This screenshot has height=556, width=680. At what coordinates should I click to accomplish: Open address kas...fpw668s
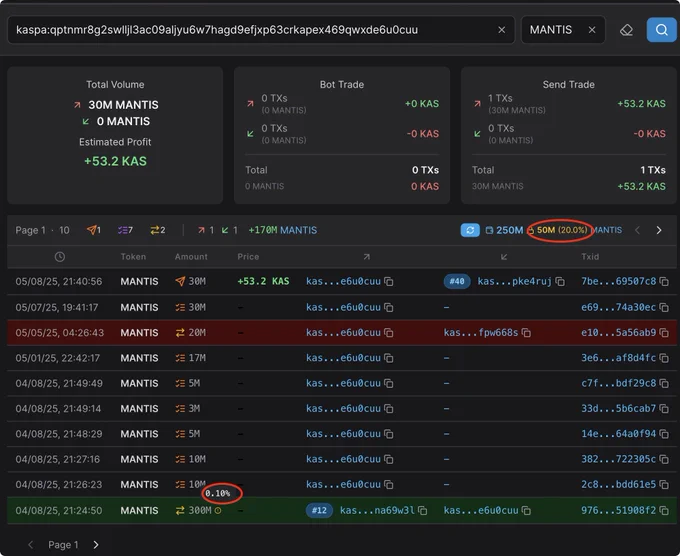(481, 333)
